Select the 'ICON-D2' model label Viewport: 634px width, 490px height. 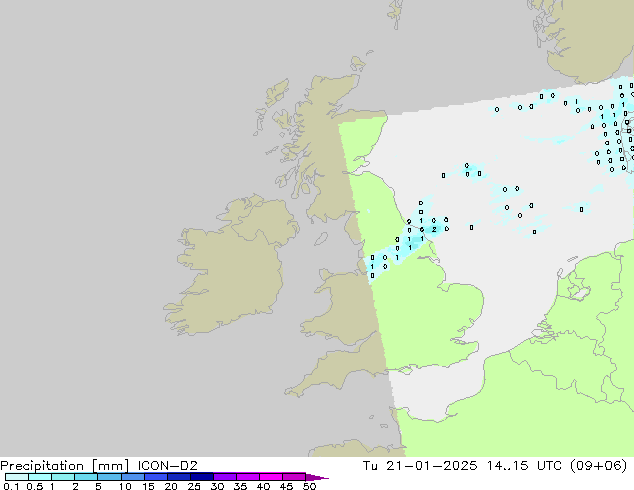click(x=167, y=466)
